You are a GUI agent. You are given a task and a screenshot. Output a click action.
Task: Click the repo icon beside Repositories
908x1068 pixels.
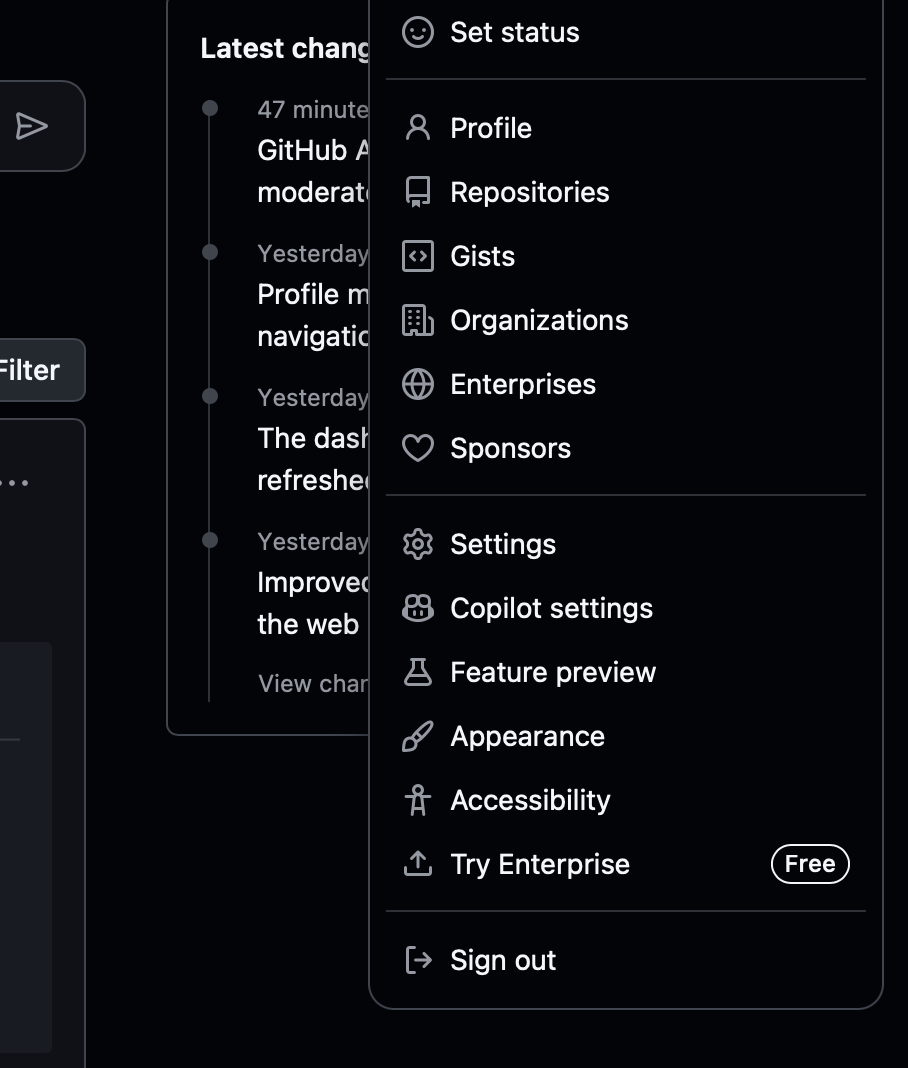coord(418,192)
